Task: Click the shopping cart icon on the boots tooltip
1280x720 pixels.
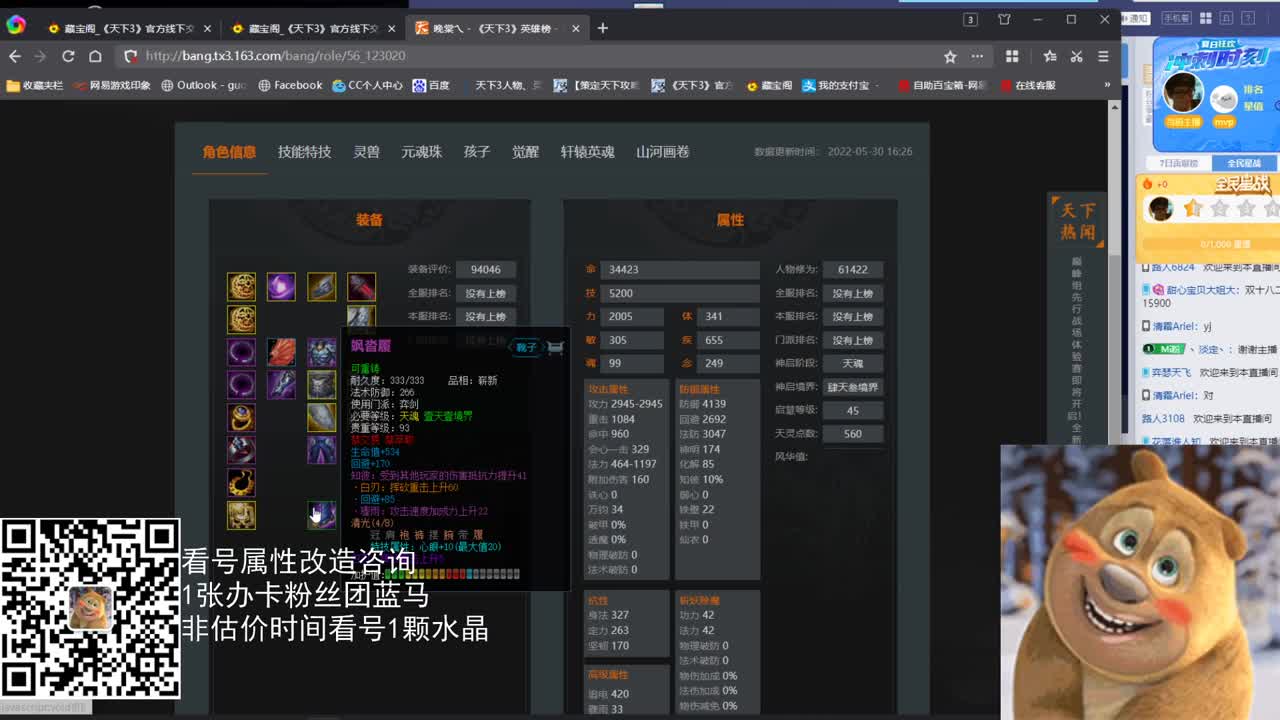Action: coord(555,347)
